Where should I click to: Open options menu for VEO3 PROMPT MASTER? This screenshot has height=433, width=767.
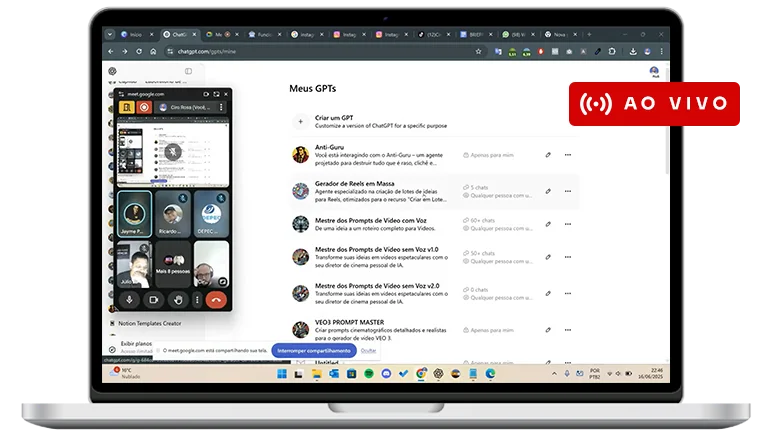tap(567, 330)
